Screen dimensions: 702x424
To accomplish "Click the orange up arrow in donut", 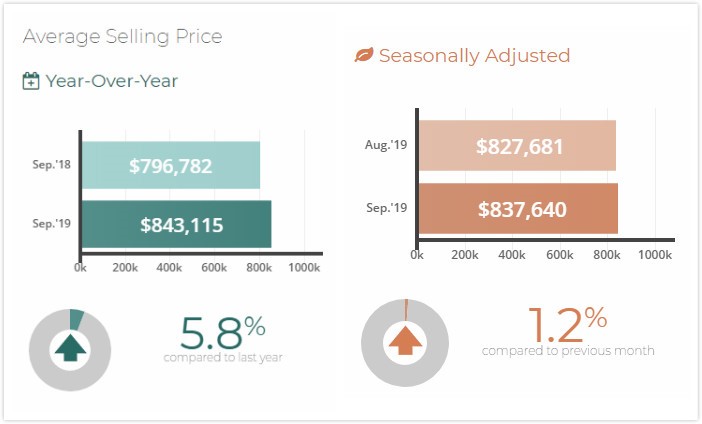I will (404, 343).
